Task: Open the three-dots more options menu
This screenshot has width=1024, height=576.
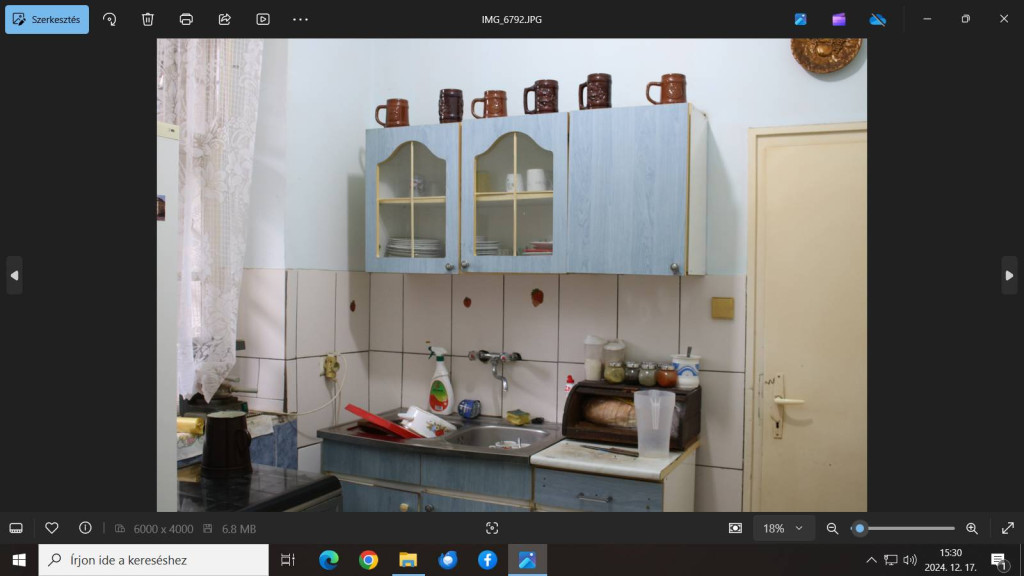Action: pyautogui.click(x=300, y=19)
